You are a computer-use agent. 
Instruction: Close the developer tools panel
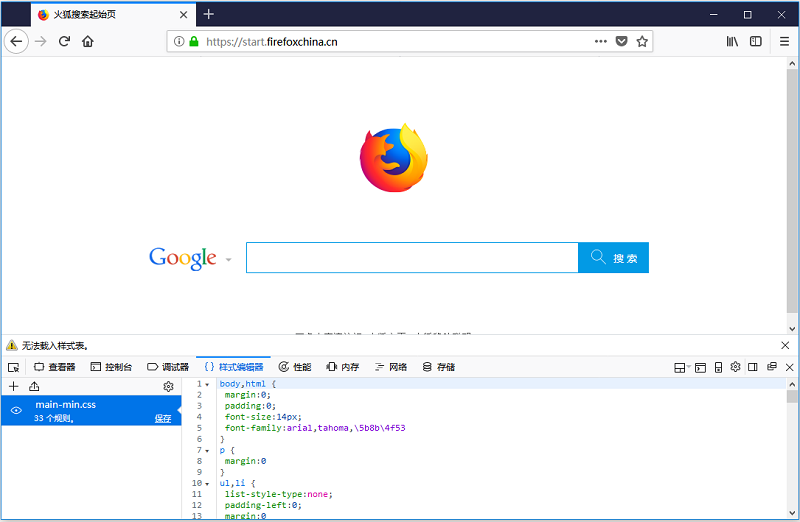tap(789, 367)
